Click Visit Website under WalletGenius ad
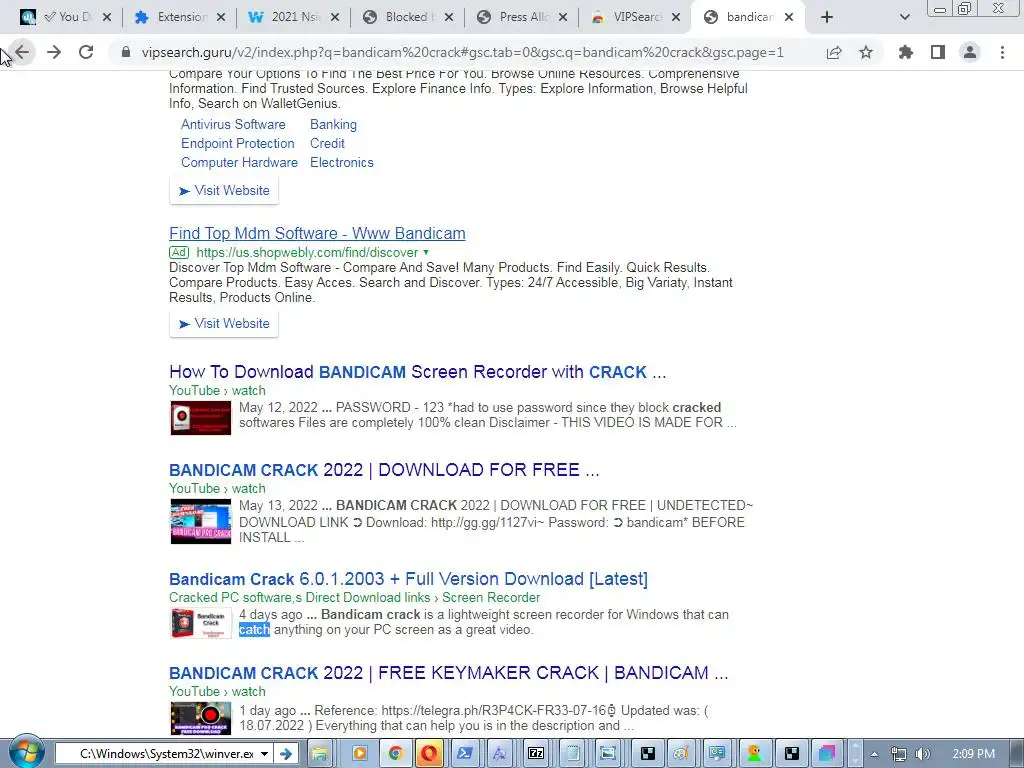Viewport: 1024px width, 768px height. pyautogui.click(x=224, y=190)
